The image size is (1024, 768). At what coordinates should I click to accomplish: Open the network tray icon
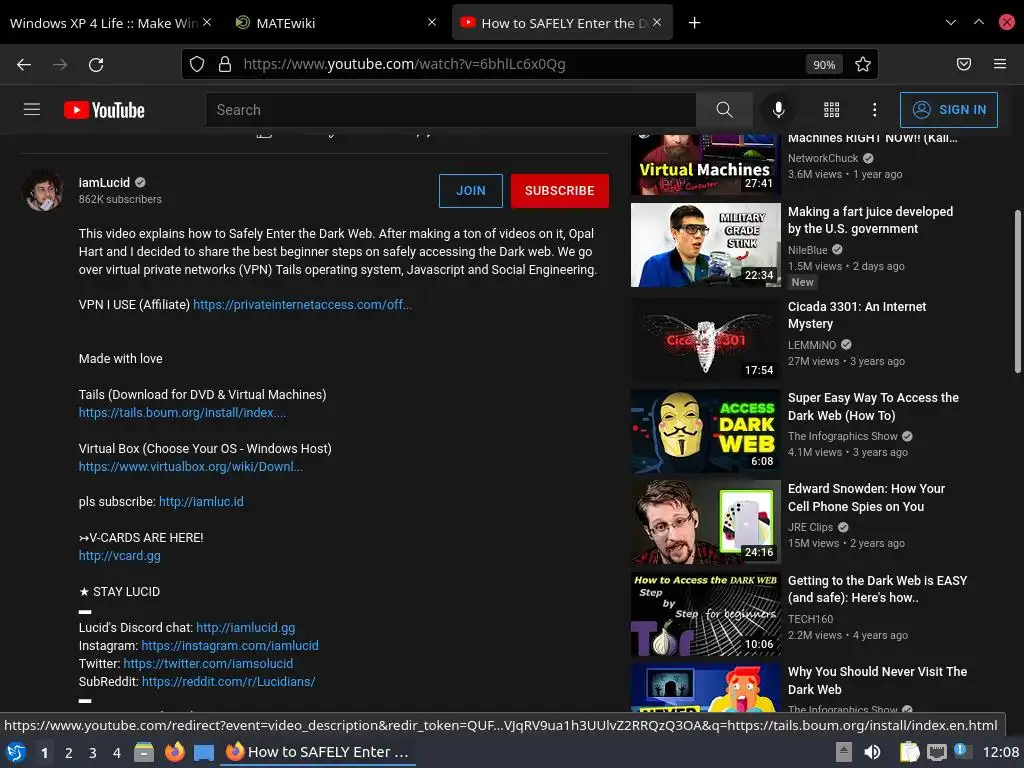[937, 752]
